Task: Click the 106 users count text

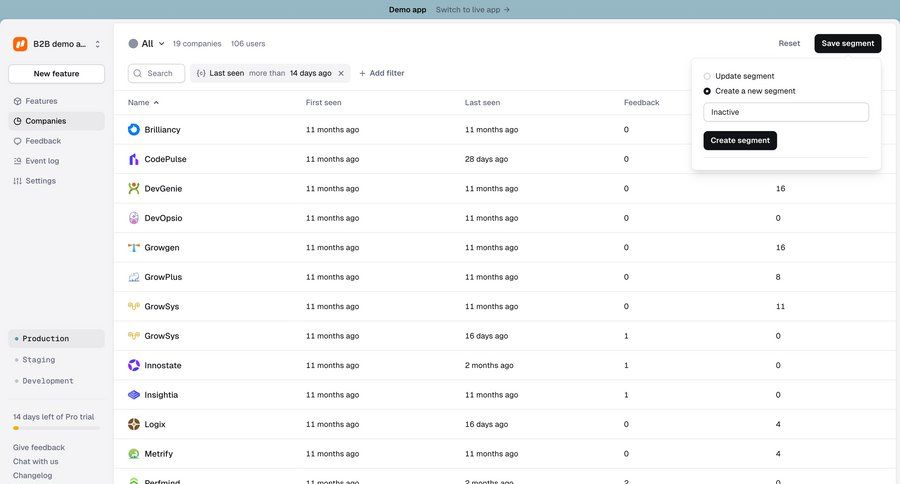Action: point(248,44)
